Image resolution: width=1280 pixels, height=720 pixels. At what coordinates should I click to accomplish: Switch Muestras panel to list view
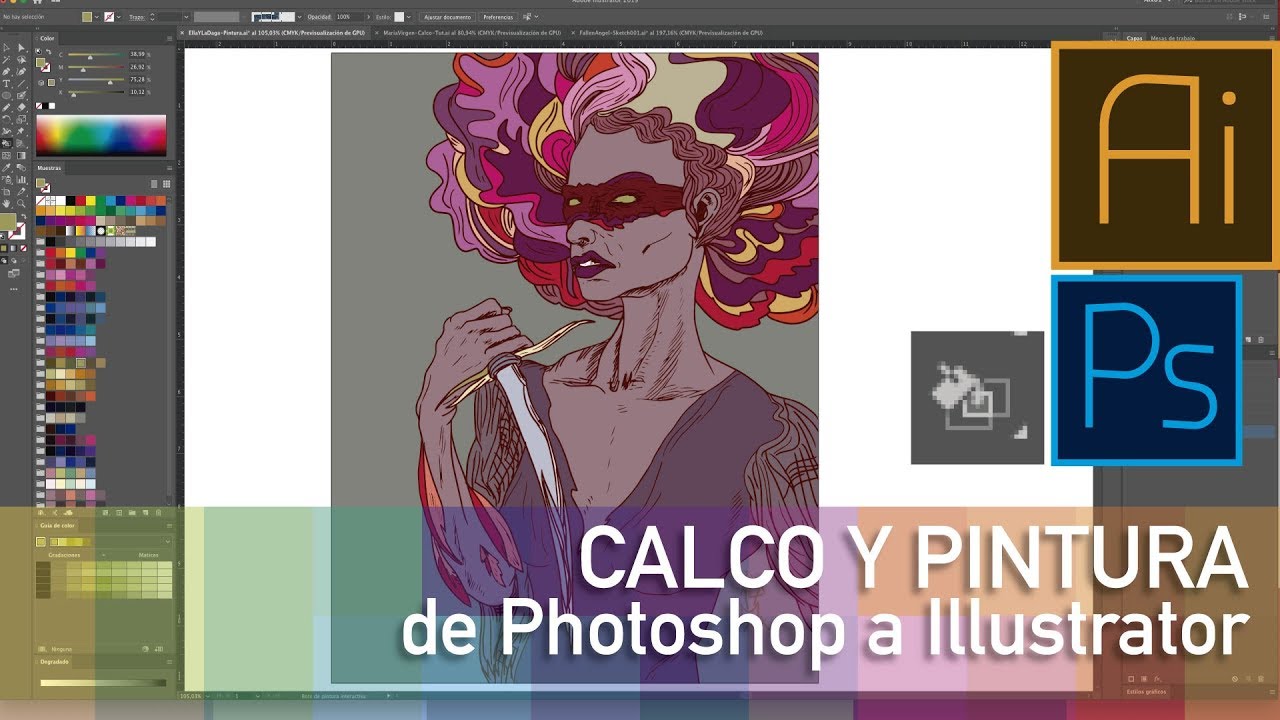click(154, 184)
